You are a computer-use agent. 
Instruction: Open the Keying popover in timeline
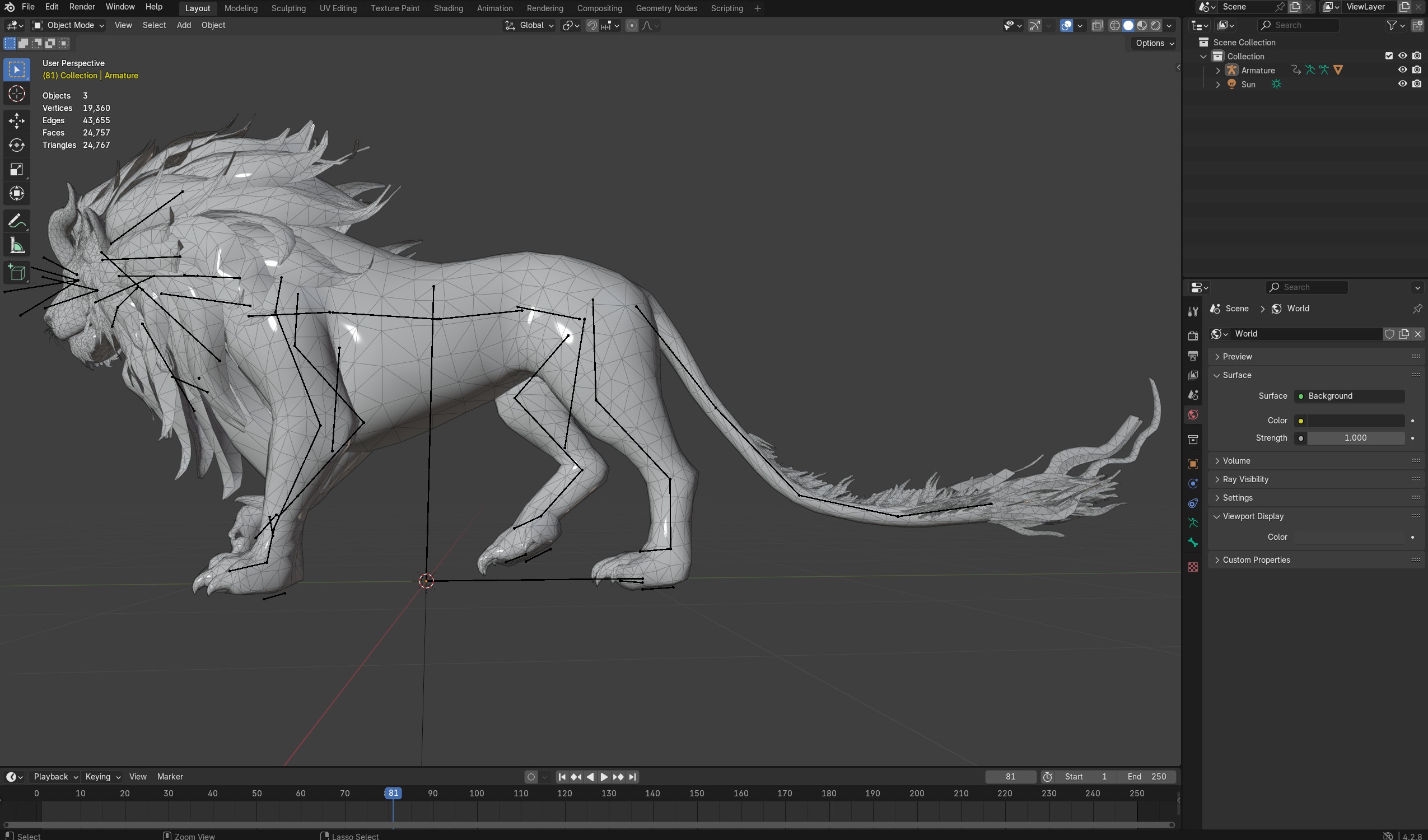[x=102, y=777]
